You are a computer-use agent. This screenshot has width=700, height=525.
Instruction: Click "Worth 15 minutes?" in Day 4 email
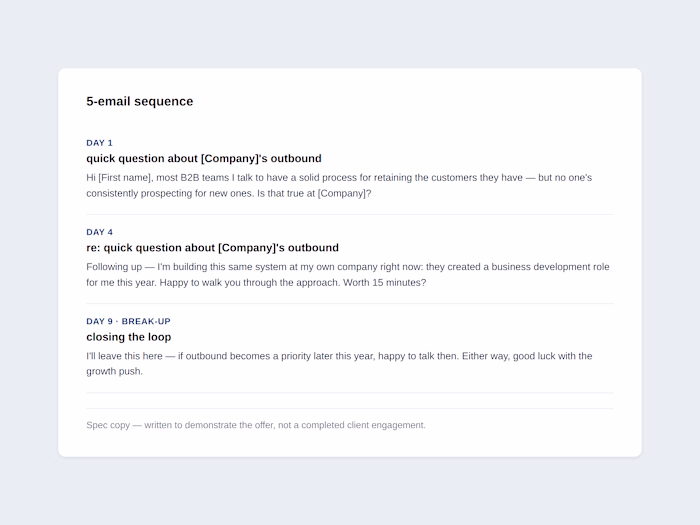coord(384,283)
